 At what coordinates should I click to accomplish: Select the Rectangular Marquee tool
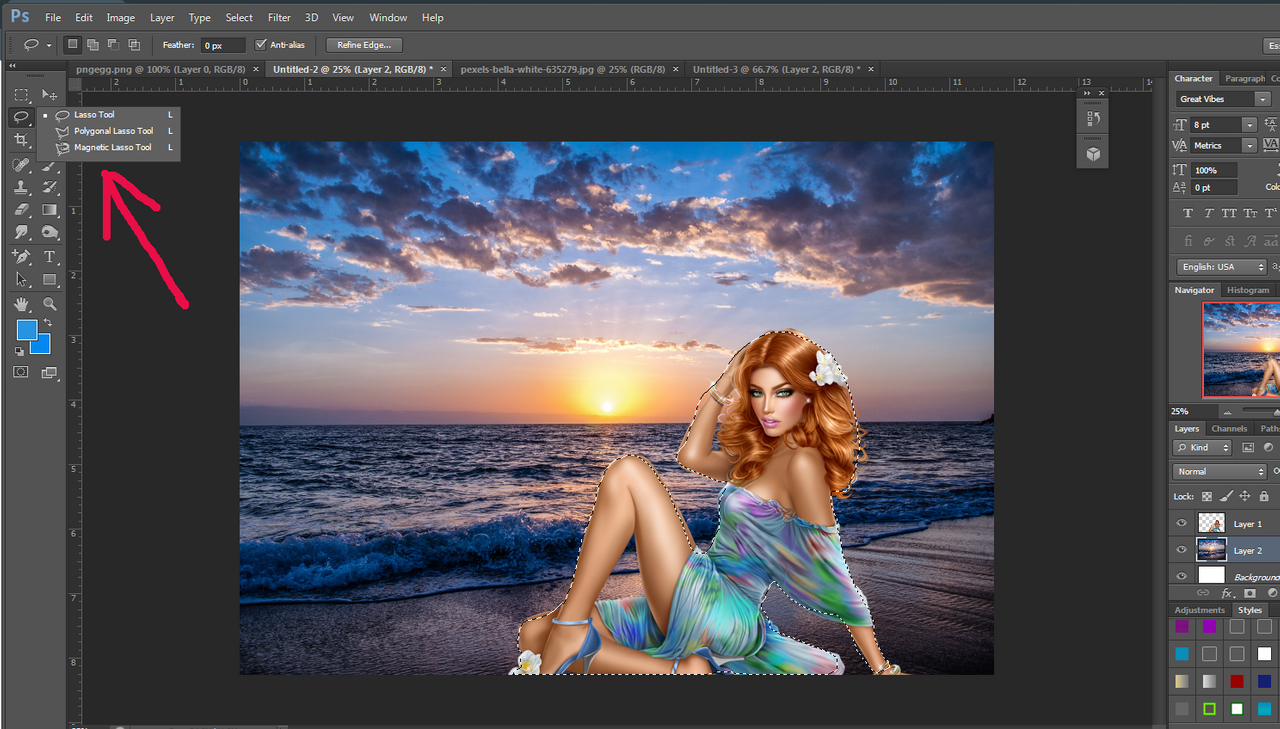[x=21, y=95]
